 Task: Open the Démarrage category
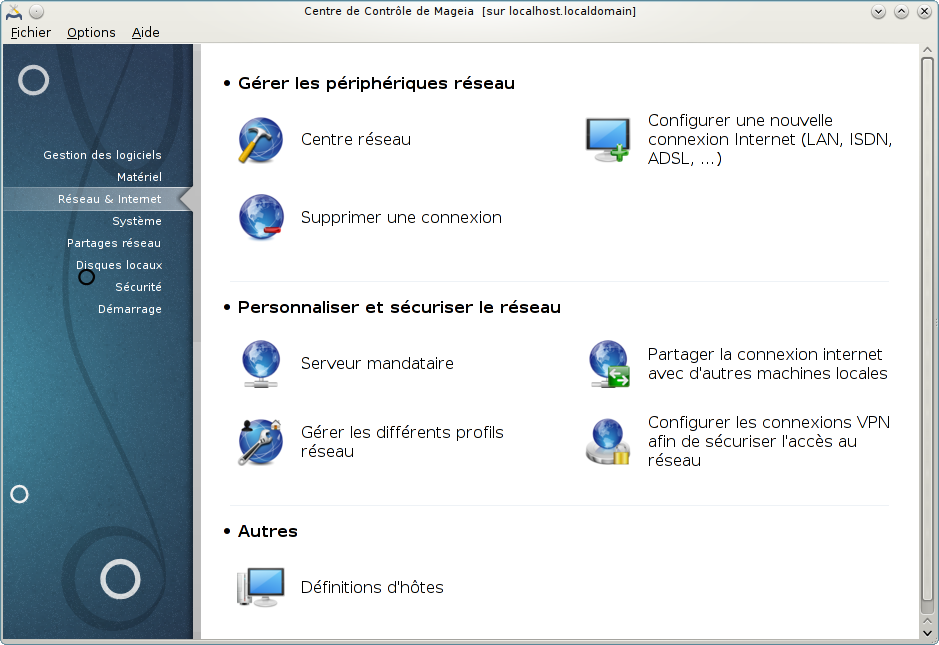(130, 309)
